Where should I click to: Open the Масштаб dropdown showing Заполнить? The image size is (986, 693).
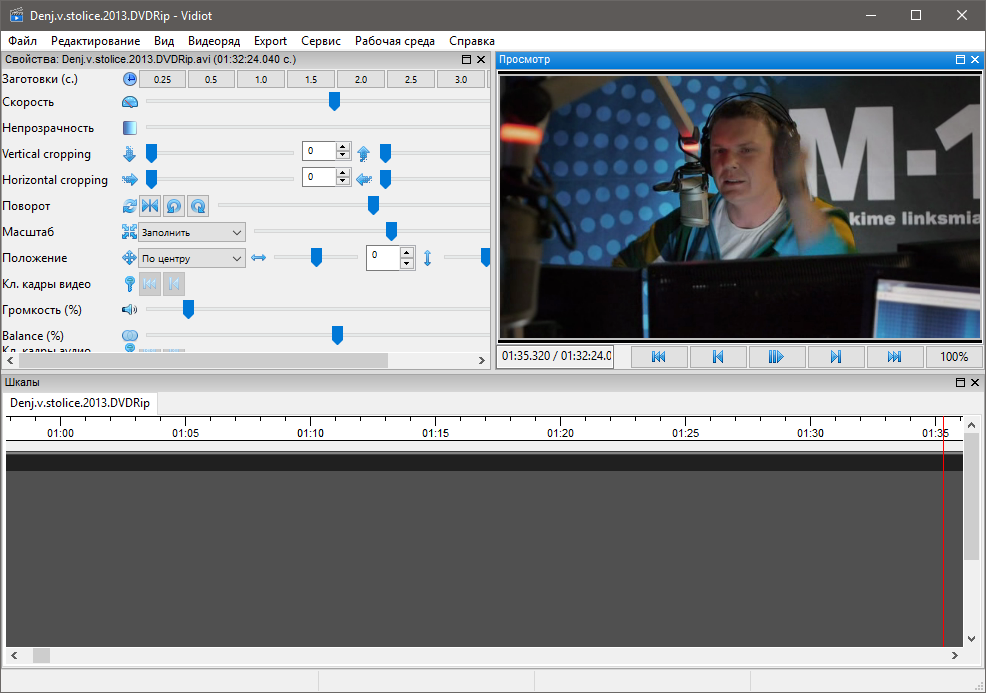click(192, 233)
